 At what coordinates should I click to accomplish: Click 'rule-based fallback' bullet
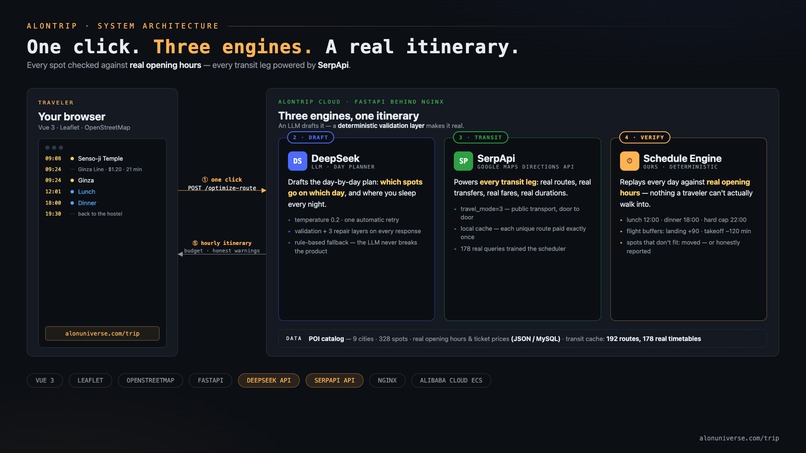click(x=356, y=247)
